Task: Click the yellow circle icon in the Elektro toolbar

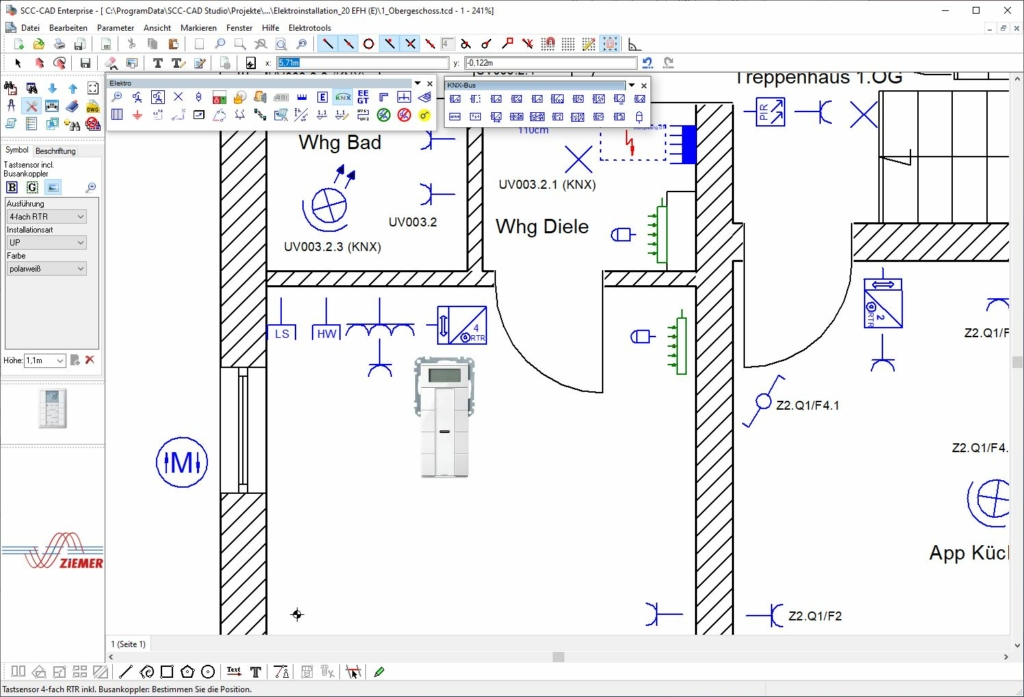Action: (x=424, y=116)
